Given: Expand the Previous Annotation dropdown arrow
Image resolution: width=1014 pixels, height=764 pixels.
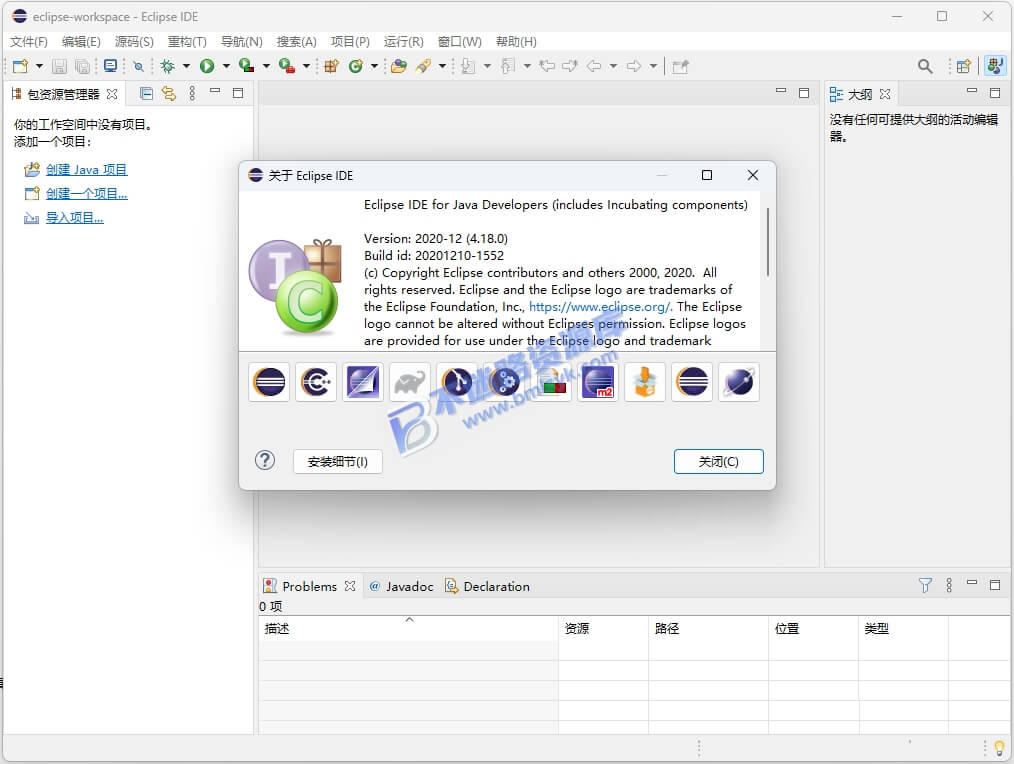Looking at the screenshot, I should coord(527,66).
